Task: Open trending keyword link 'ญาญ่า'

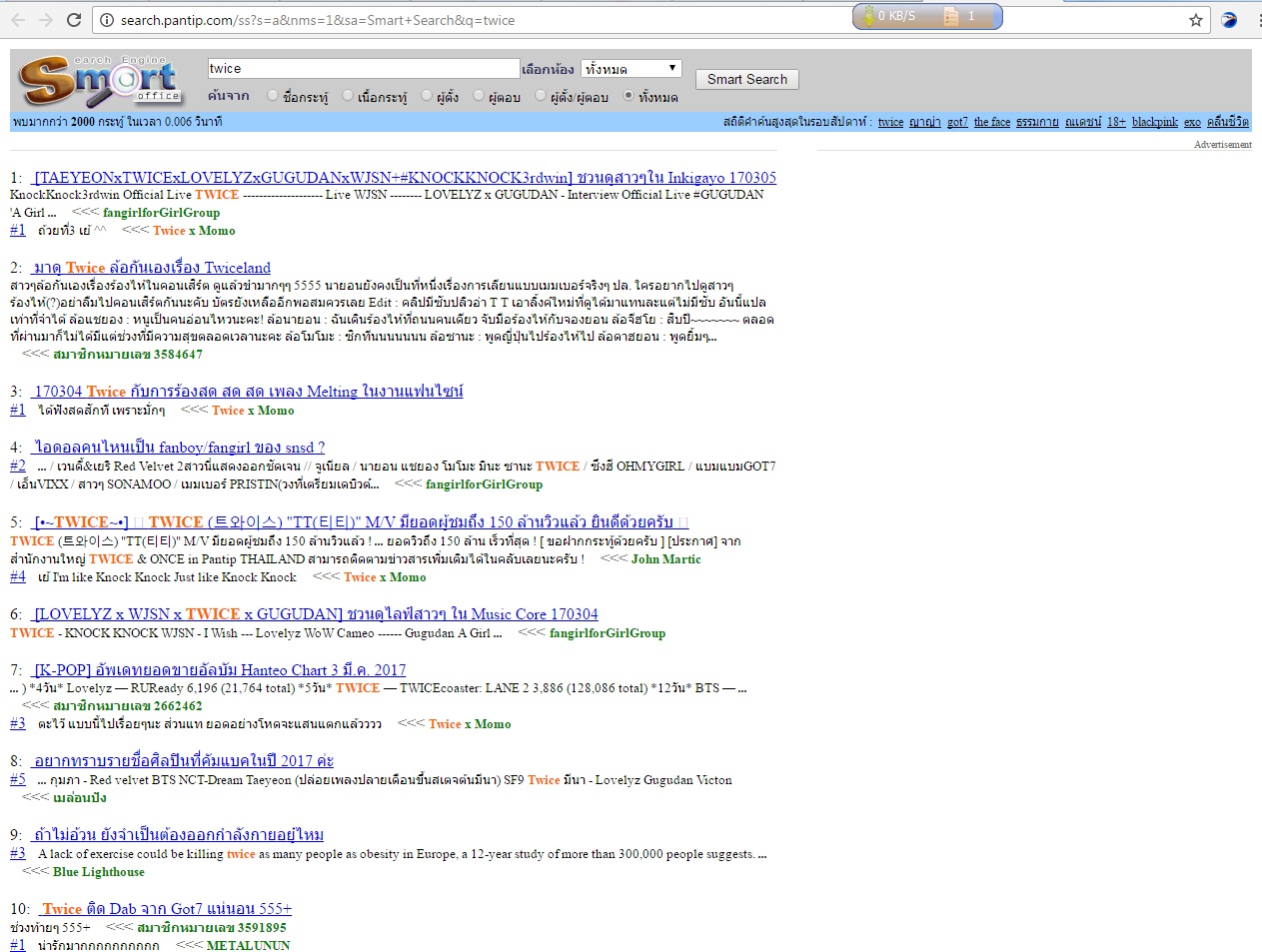Action: [x=925, y=122]
